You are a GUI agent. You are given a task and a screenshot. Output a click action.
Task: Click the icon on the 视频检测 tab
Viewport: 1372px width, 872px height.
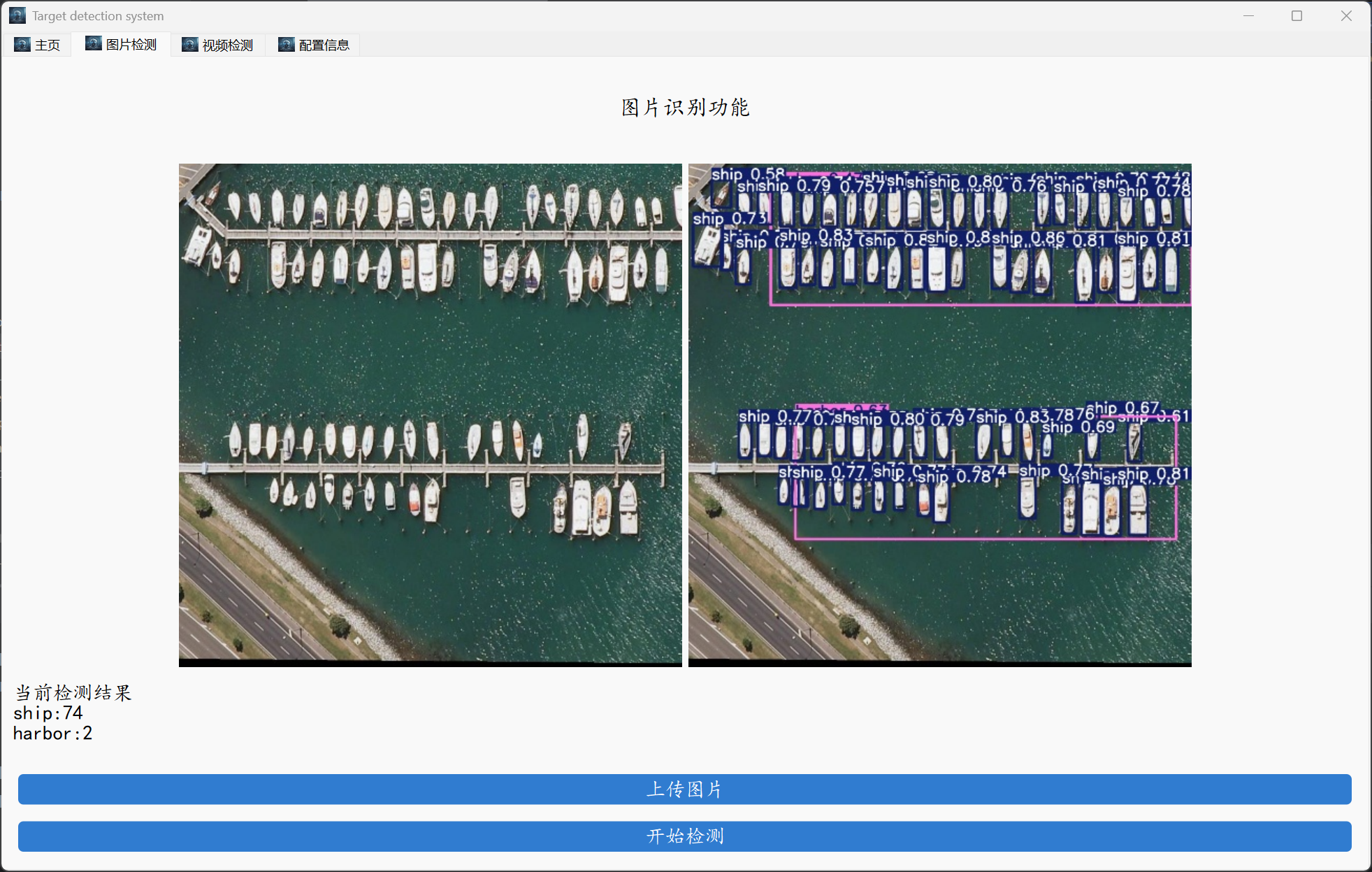point(190,45)
